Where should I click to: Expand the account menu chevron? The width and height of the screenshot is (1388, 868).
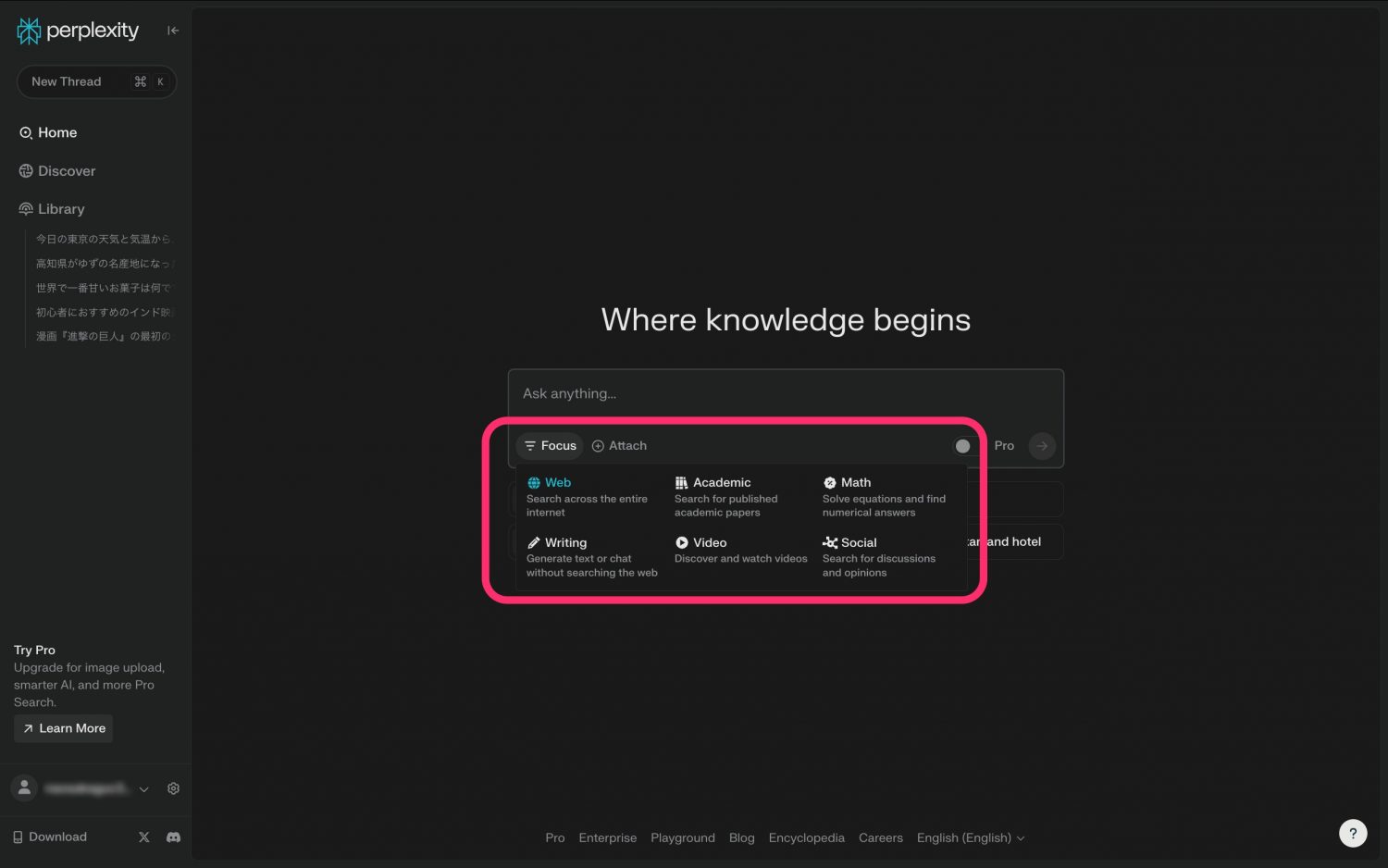tap(143, 789)
